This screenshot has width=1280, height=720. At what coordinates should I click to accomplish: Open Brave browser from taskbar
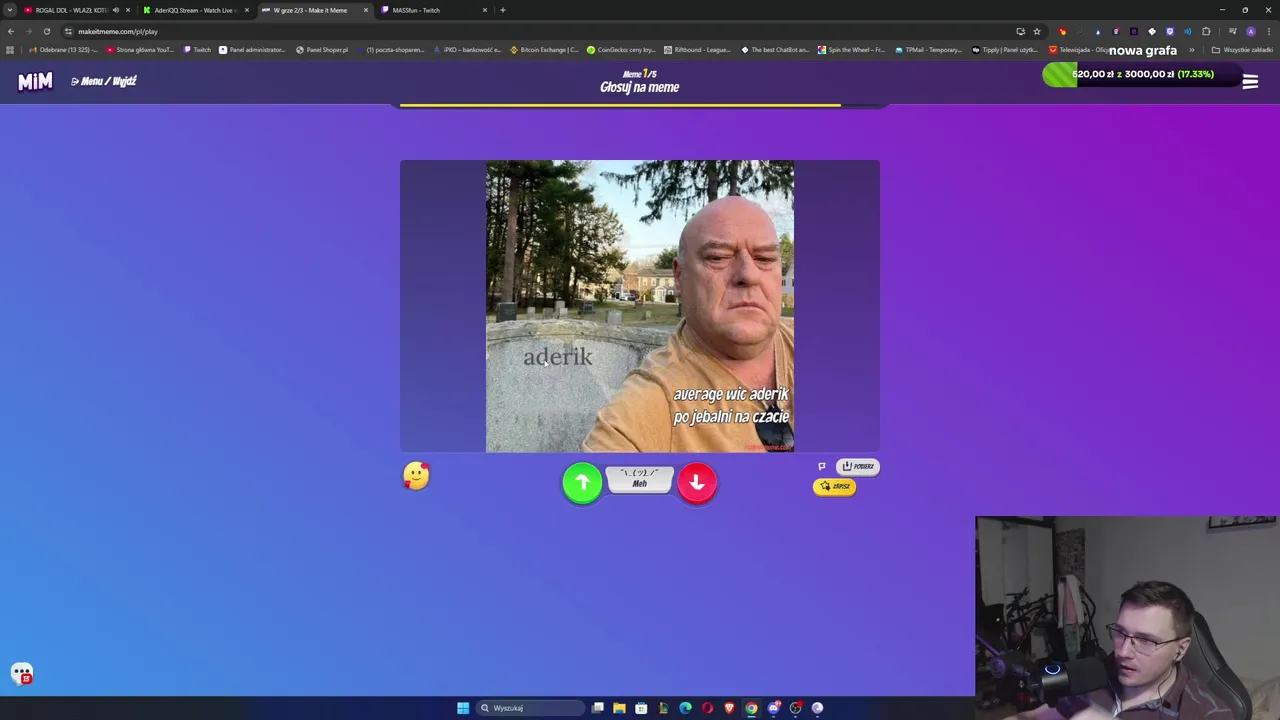[x=729, y=708]
